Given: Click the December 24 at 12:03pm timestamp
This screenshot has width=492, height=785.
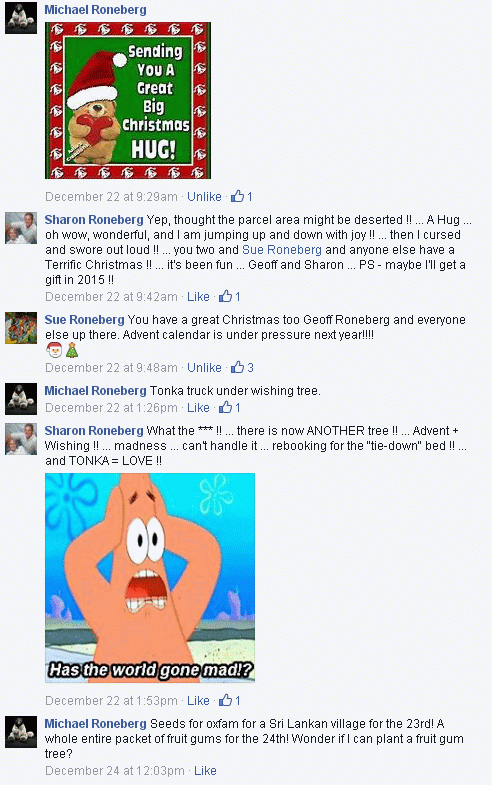Looking at the screenshot, I should pyautogui.click(x=115, y=771).
